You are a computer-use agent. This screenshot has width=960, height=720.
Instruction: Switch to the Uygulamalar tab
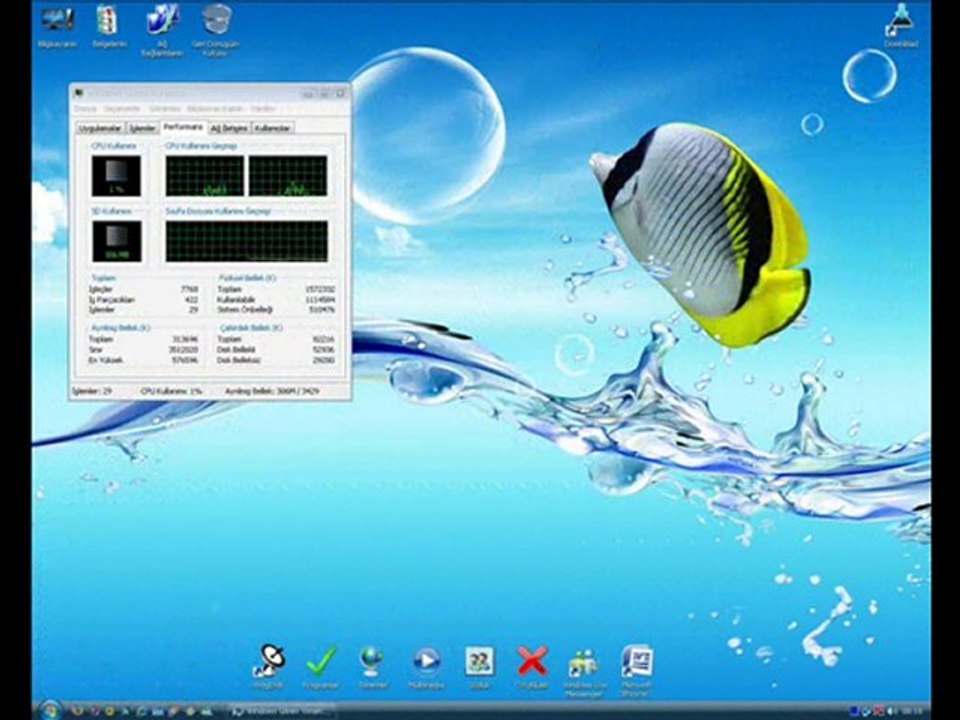click(100, 128)
